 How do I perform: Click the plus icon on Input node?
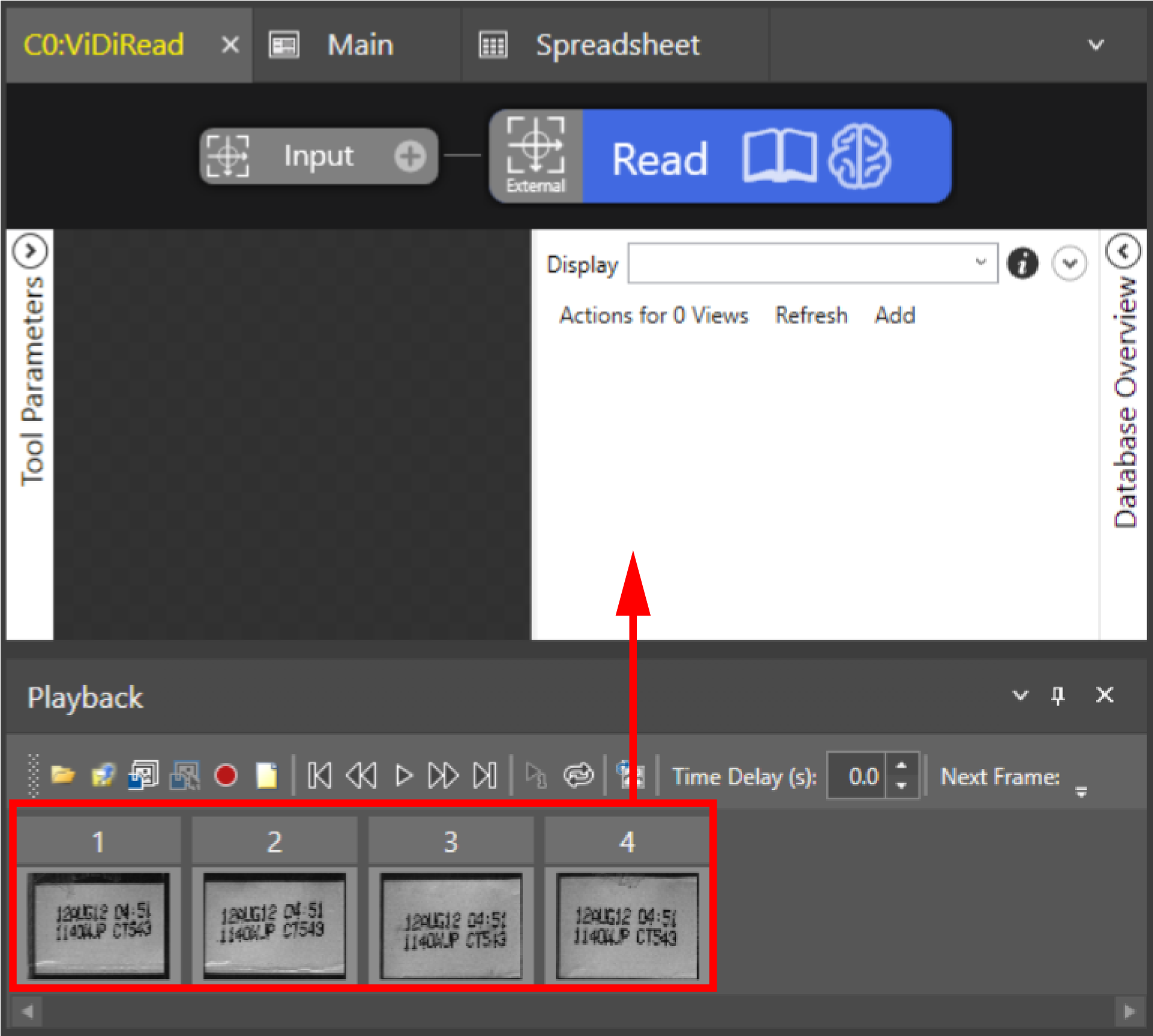pos(410,157)
